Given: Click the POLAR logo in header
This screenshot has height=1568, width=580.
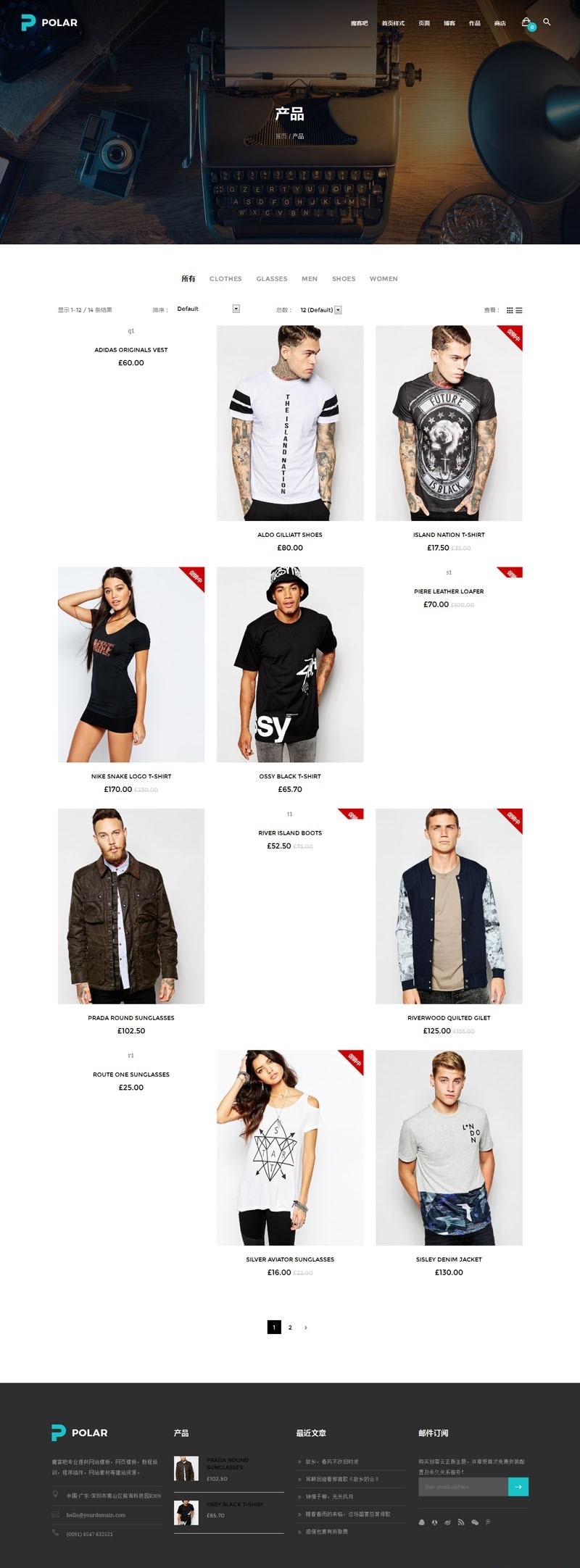Looking at the screenshot, I should (x=49, y=22).
